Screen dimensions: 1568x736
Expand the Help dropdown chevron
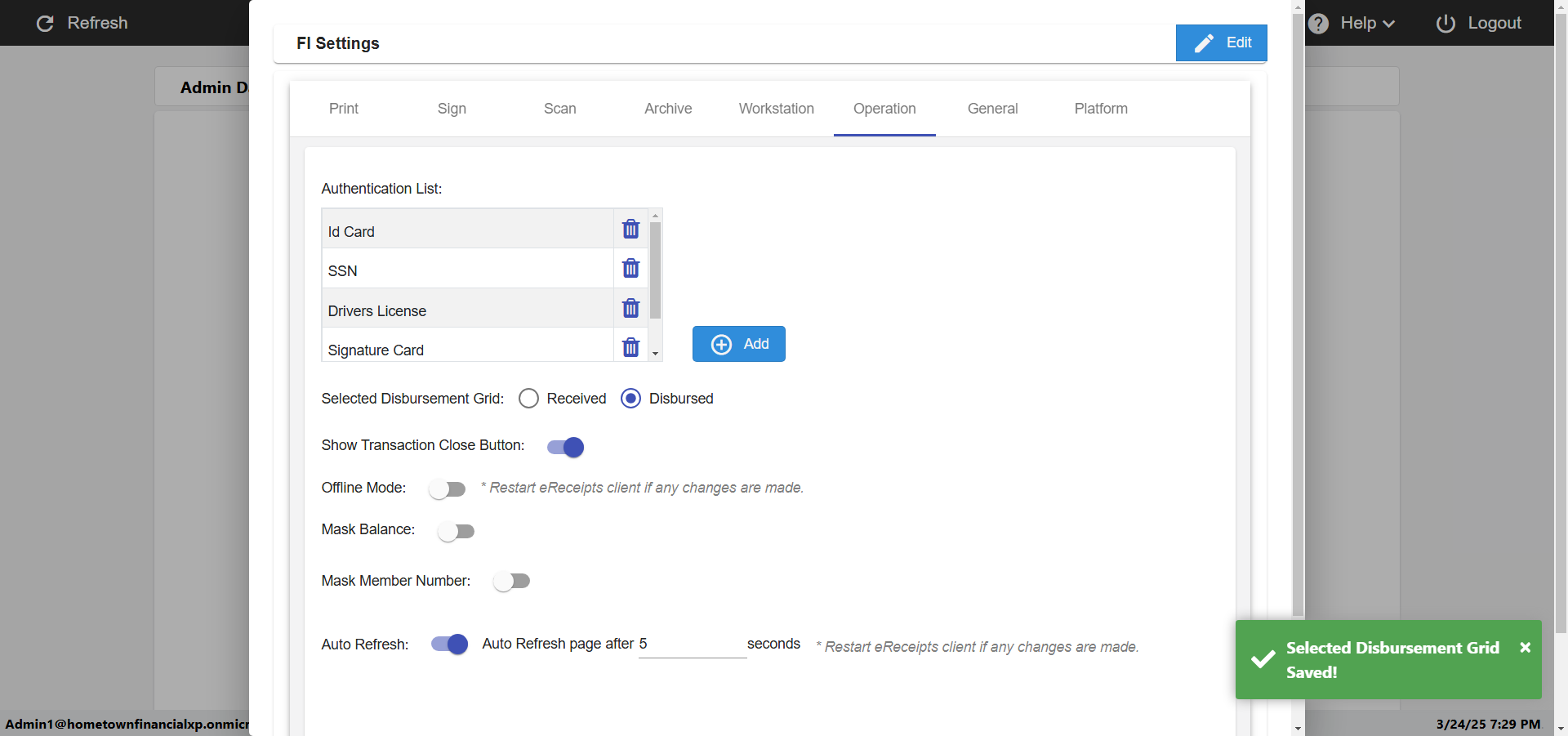1388,25
